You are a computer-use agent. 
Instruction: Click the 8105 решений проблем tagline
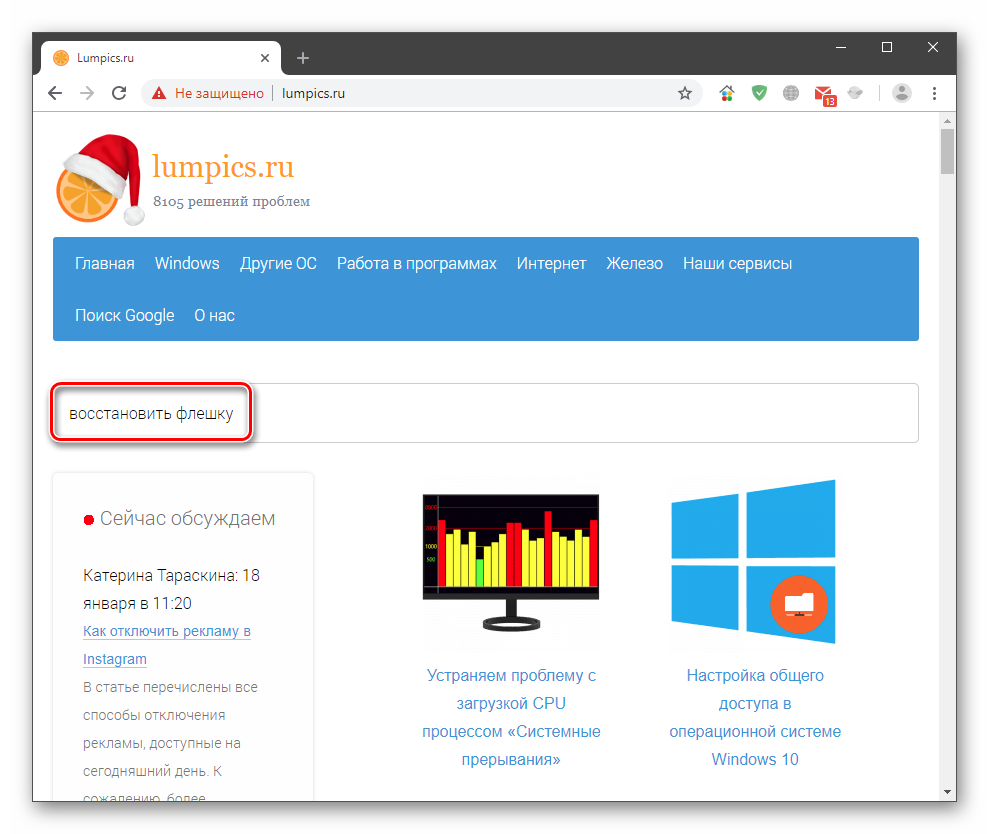click(x=231, y=201)
